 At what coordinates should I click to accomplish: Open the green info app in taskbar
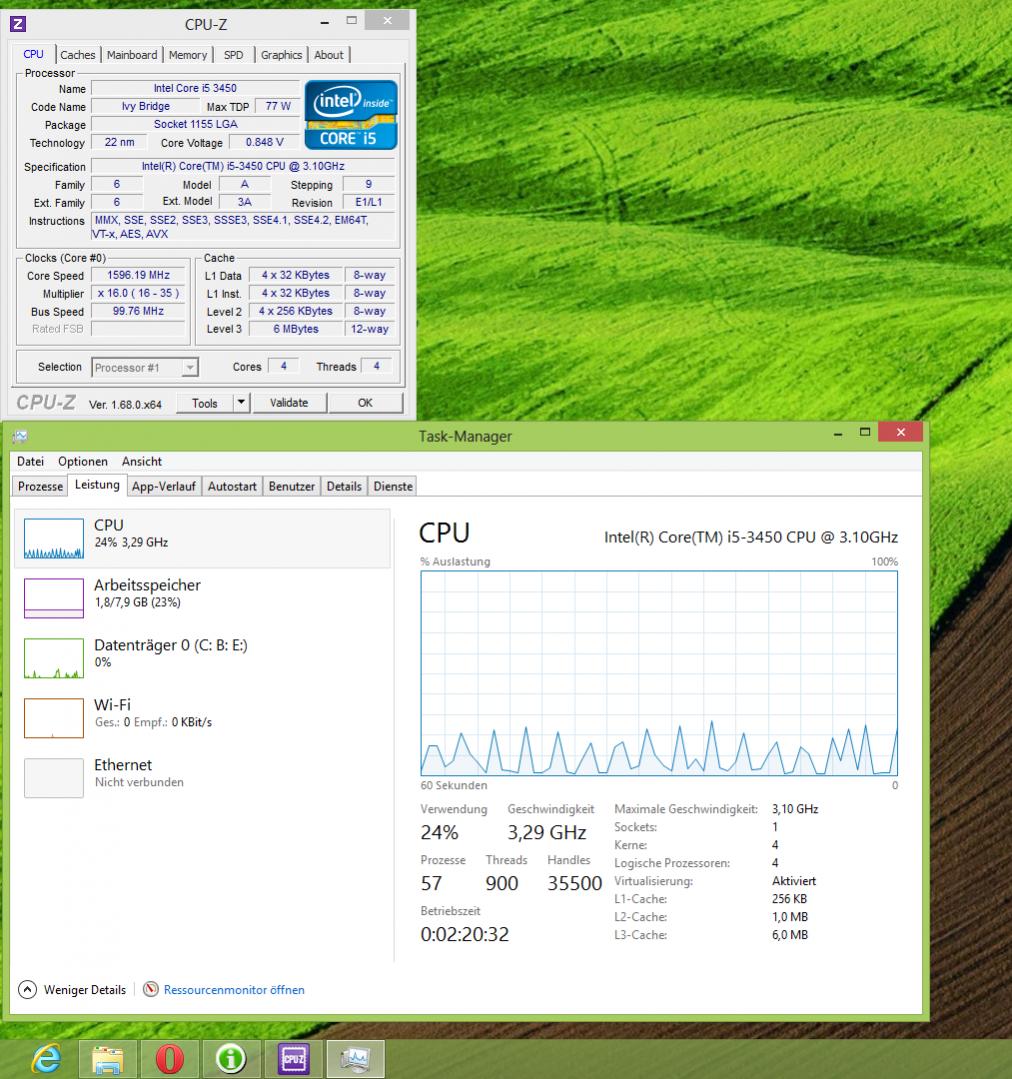(x=231, y=1058)
